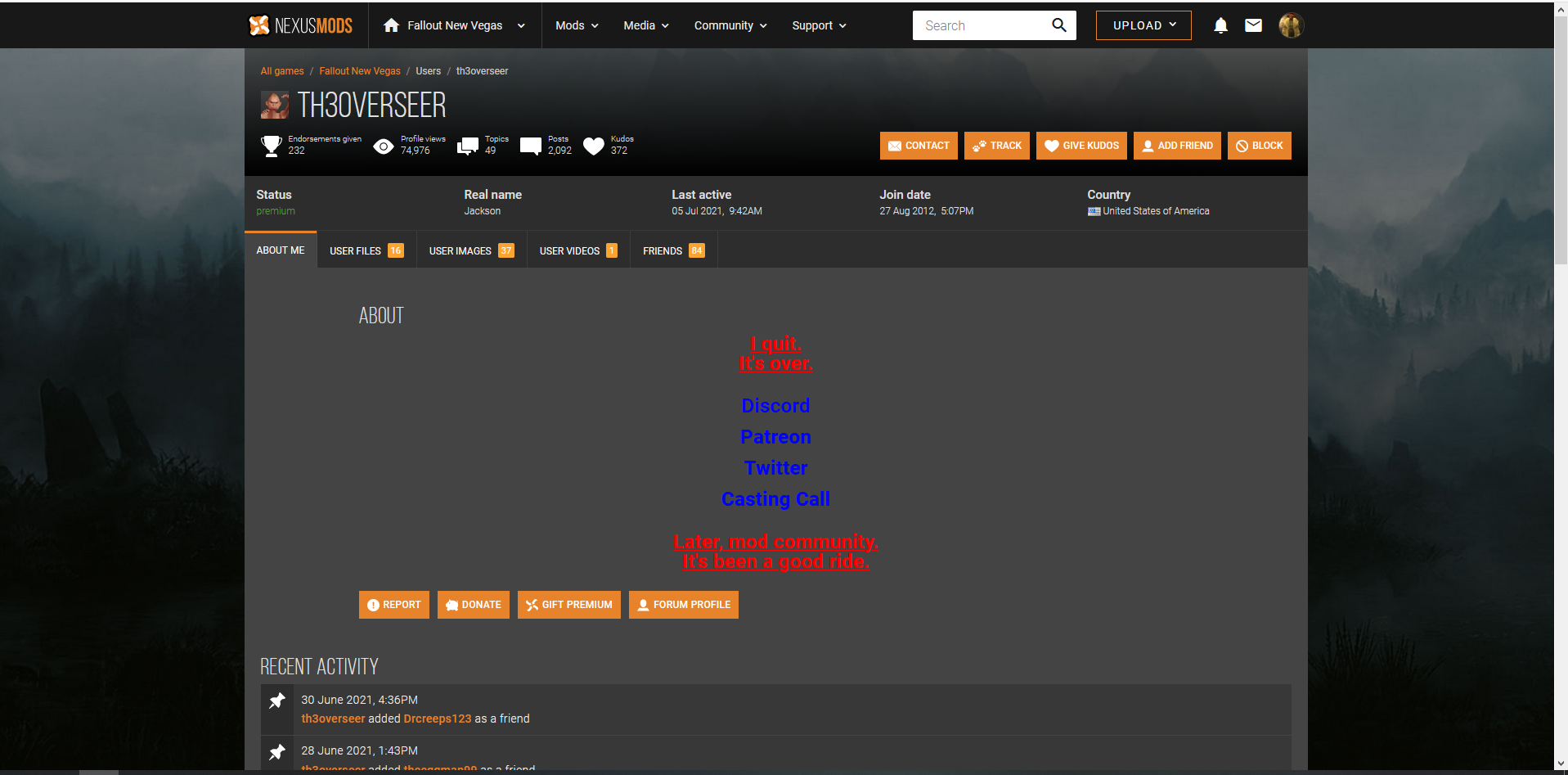
Task: Click the scrollbar down arrow
Action: point(1561,764)
